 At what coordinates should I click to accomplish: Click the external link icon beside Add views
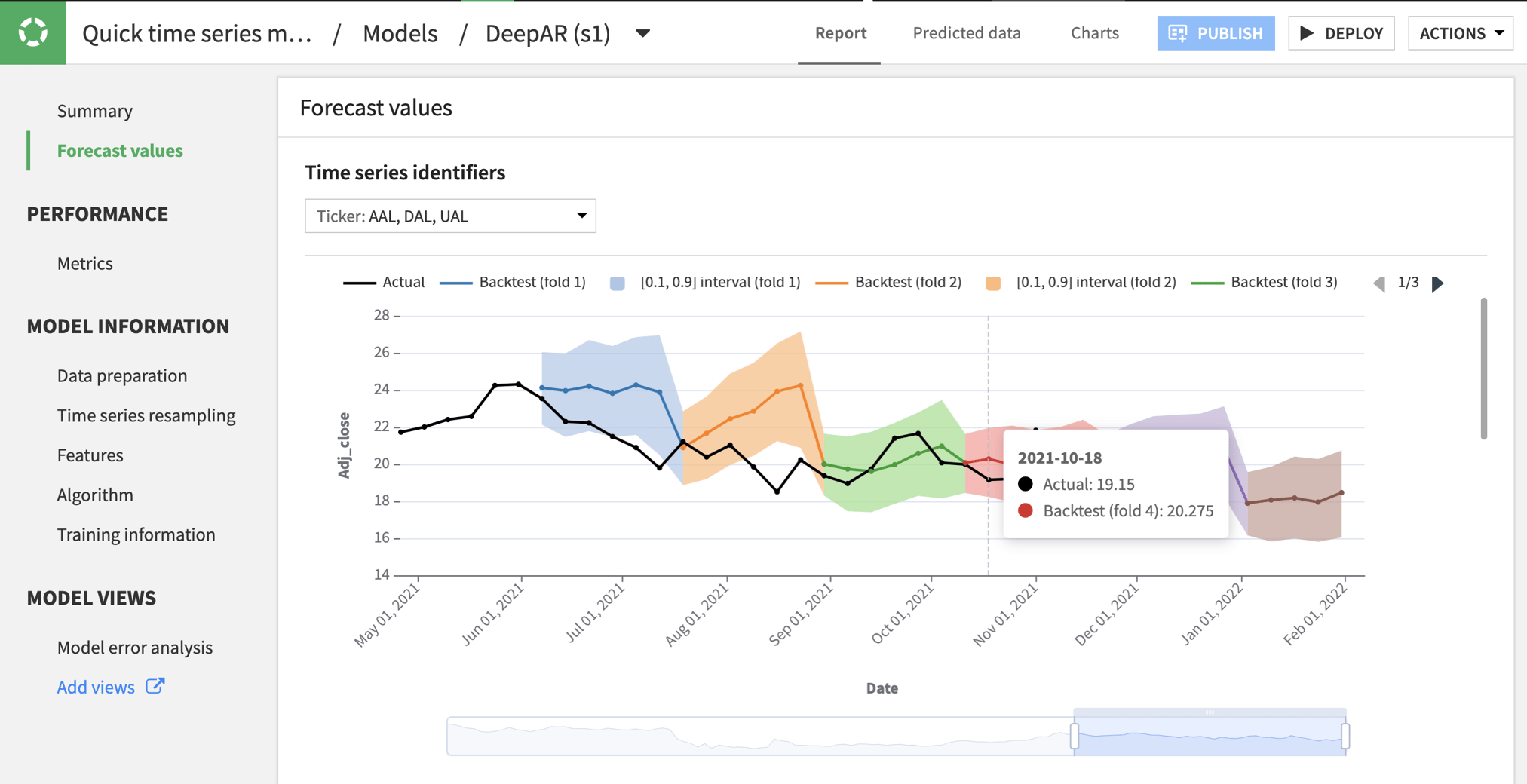click(x=156, y=686)
